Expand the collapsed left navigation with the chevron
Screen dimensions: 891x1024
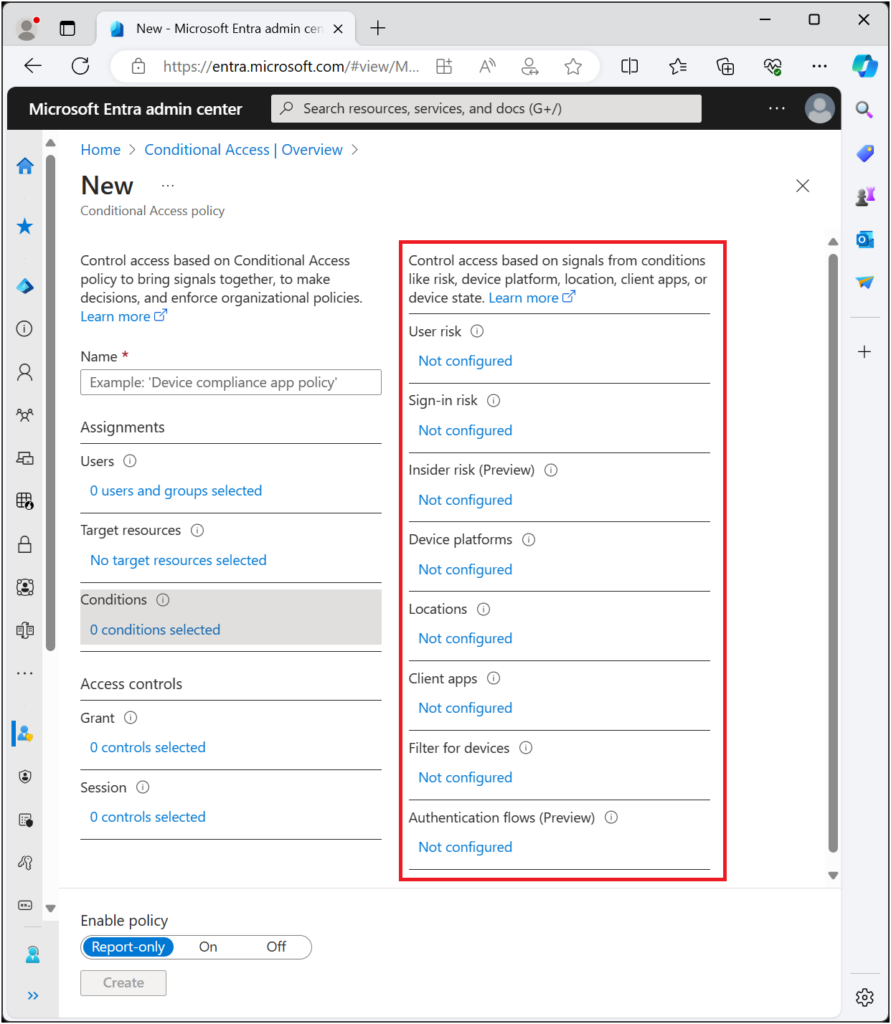pos(33,995)
